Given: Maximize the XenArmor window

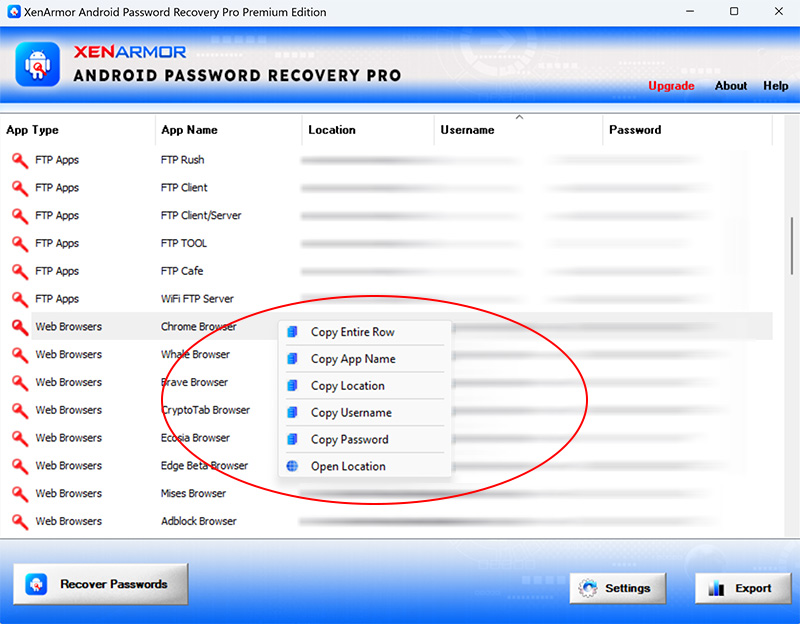Looking at the screenshot, I should pyautogui.click(x=734, y=11).
